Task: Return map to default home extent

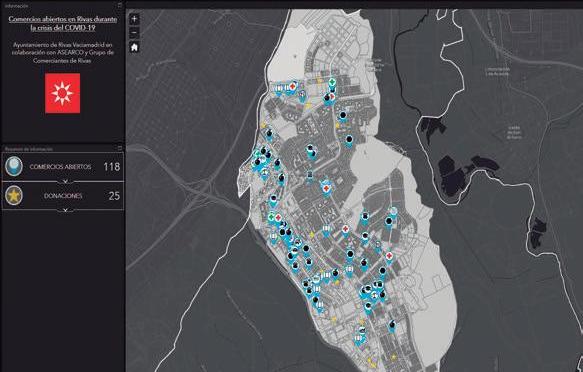Action: pyautogui.click(x=134, y=47)
